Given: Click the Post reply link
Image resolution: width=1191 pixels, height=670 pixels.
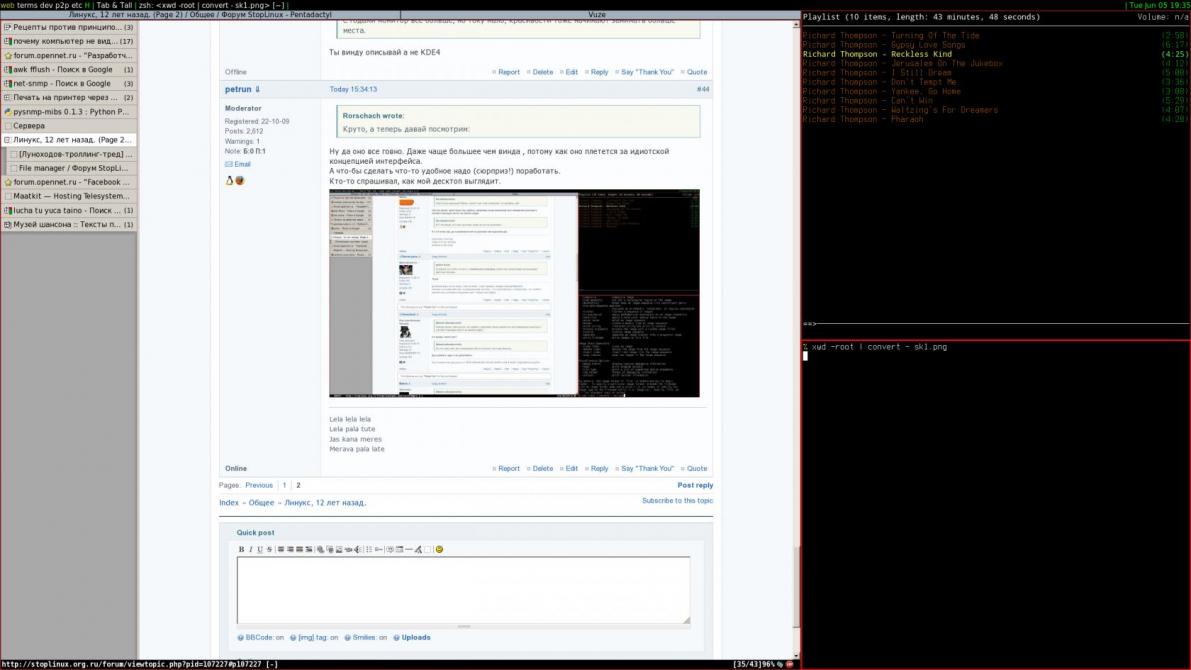Looking at the screenshot, I should [x=695, y=485].
